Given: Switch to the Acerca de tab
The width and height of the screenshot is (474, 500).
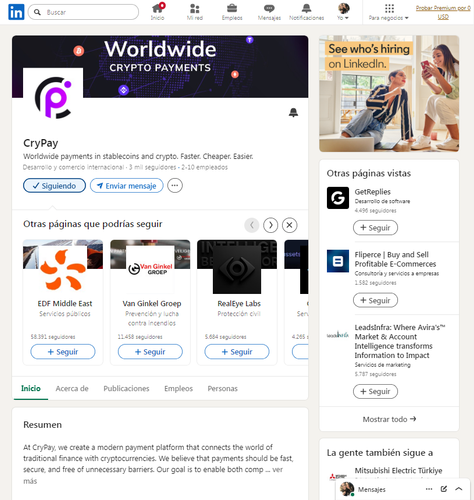Looking at the screenshot, I should (72, 389).
